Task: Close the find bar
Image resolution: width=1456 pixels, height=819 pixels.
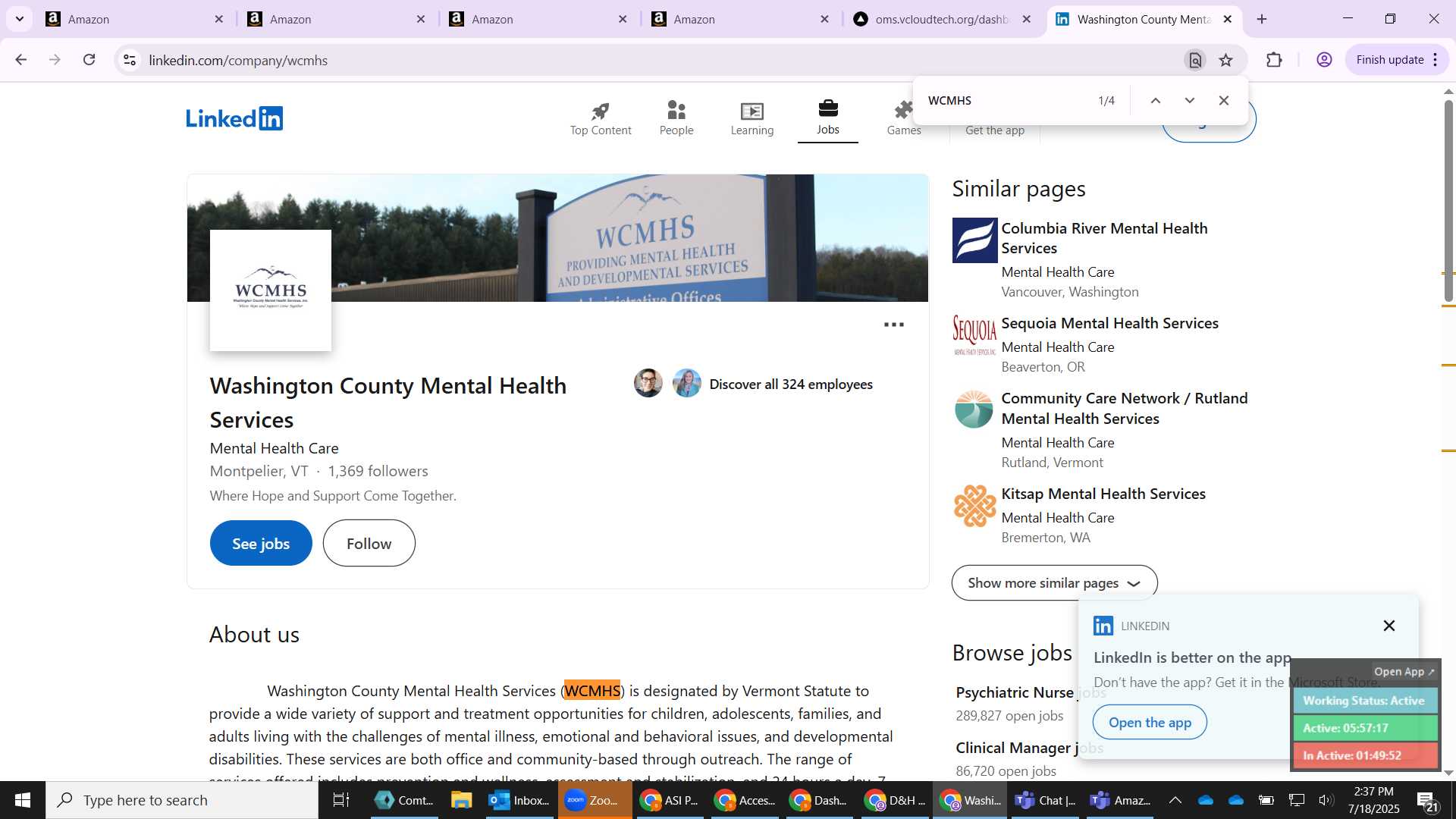Action: (1224, 101)
